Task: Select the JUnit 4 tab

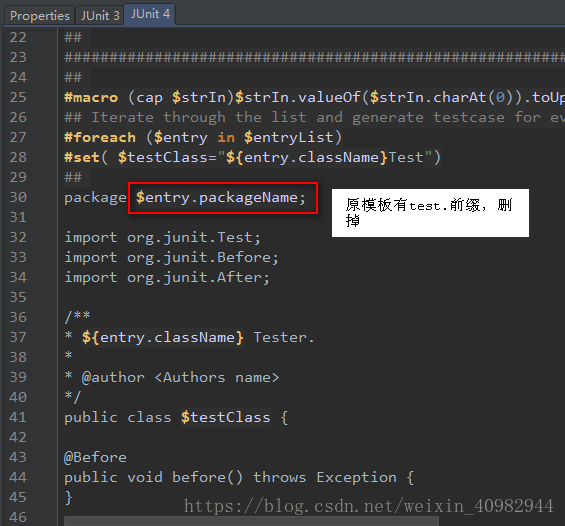Action: click(150, 14)
